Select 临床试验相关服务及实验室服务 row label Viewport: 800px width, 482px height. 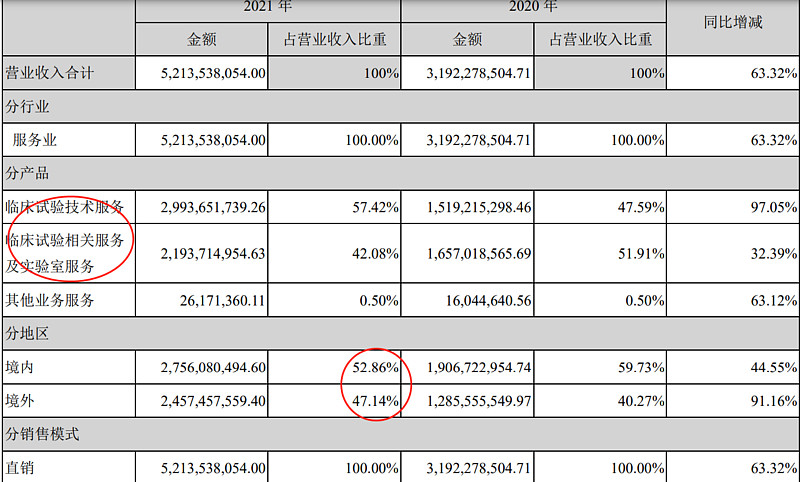click(65, 253)
